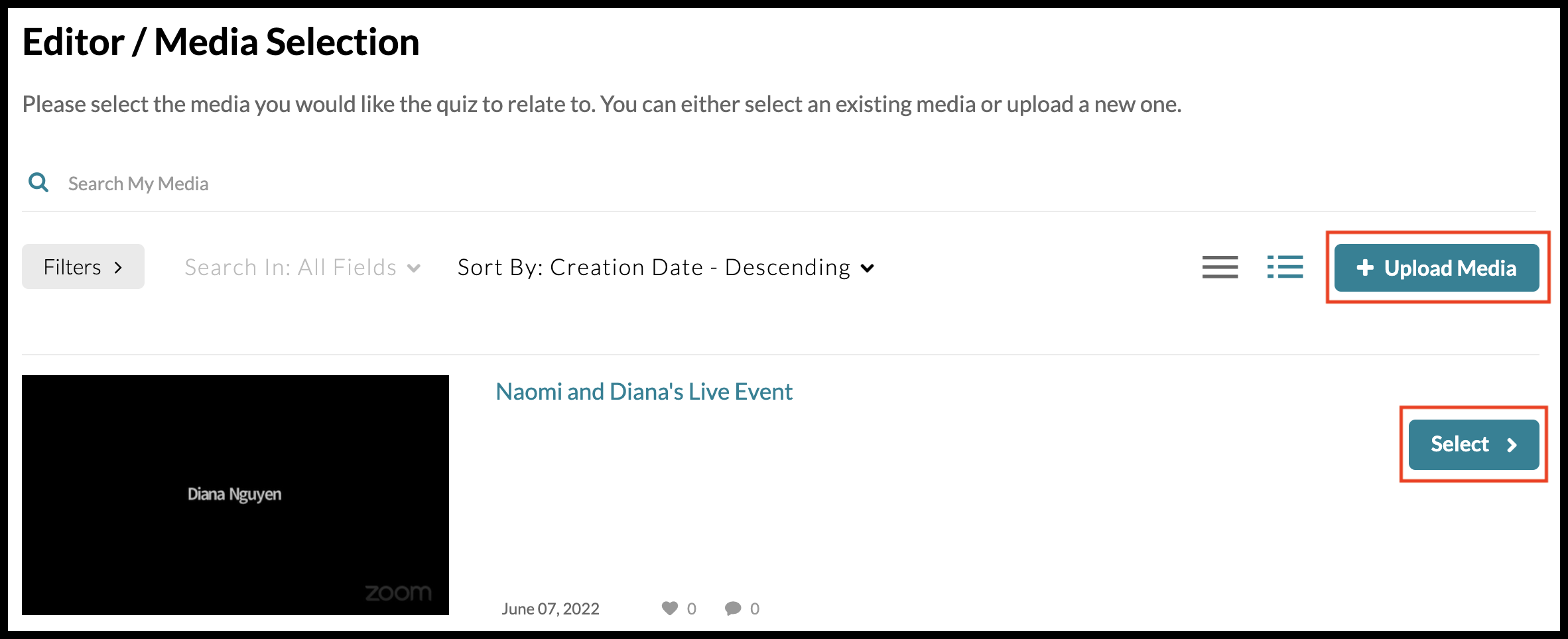Click the June 07, 2022 date
Screen dimensions: 1568x639
550,609
